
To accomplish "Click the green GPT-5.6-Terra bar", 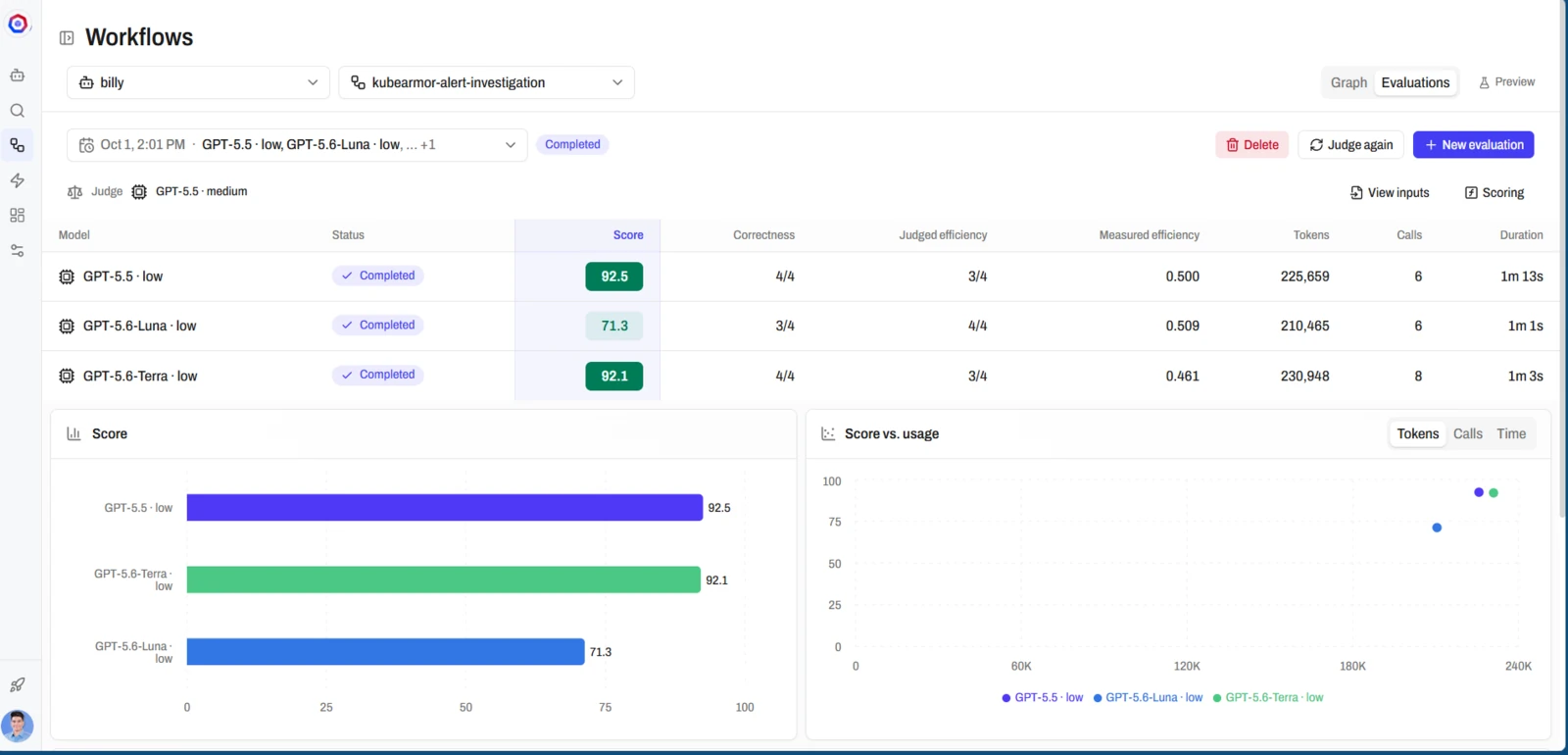I will 444,579.
